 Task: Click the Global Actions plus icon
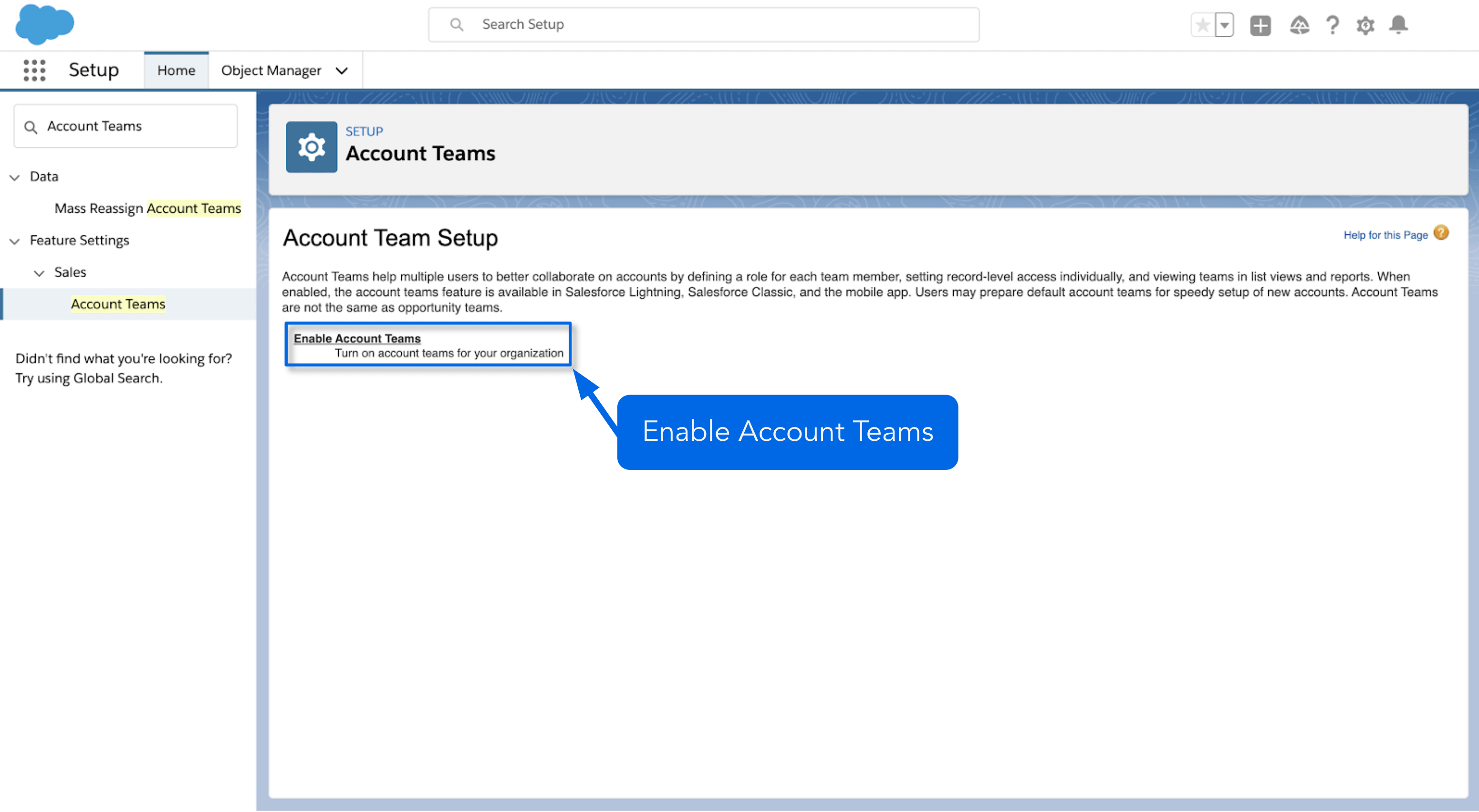point(1261,25)
